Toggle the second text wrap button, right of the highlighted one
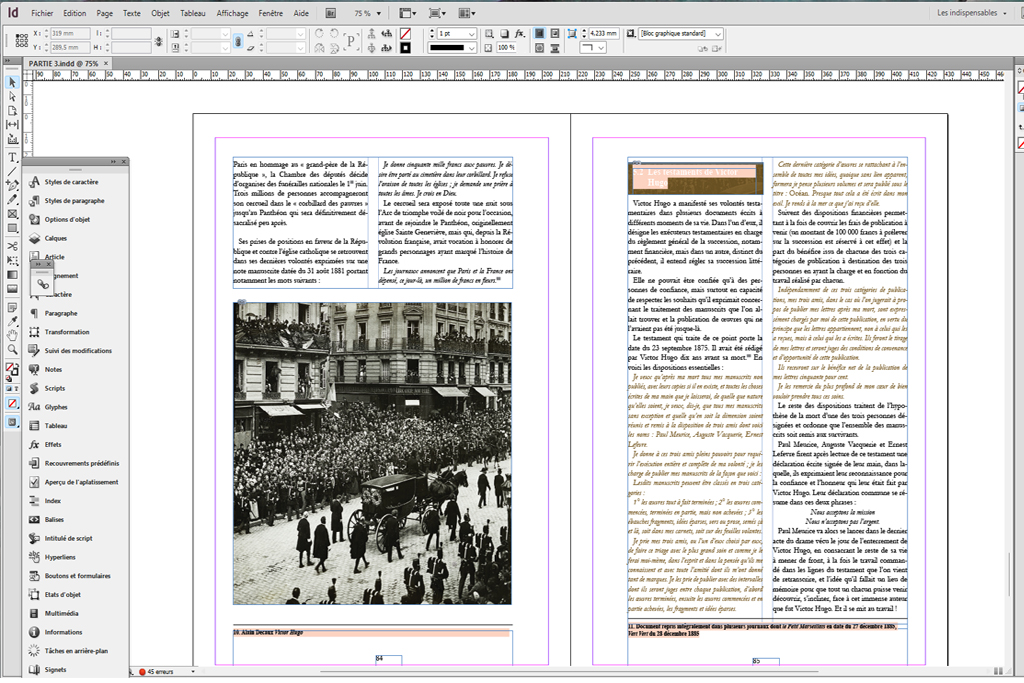The height and width of the screenshot is (683, 1024). click(554, 33)
